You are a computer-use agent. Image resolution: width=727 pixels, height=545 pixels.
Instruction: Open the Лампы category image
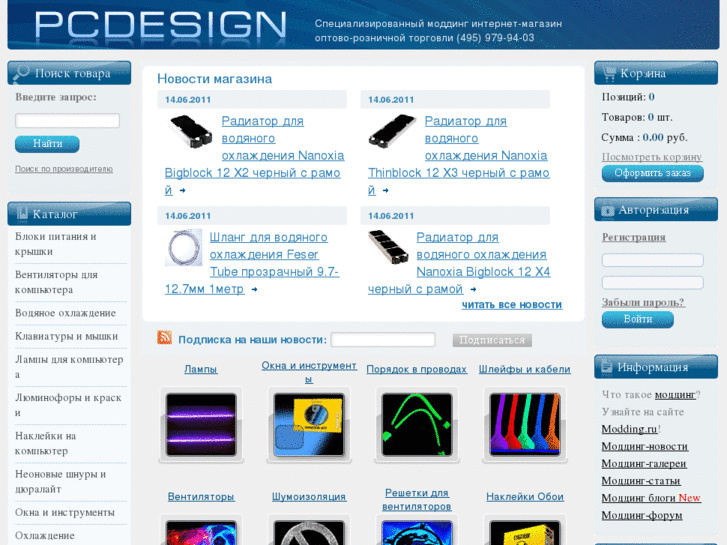point(201,425)
